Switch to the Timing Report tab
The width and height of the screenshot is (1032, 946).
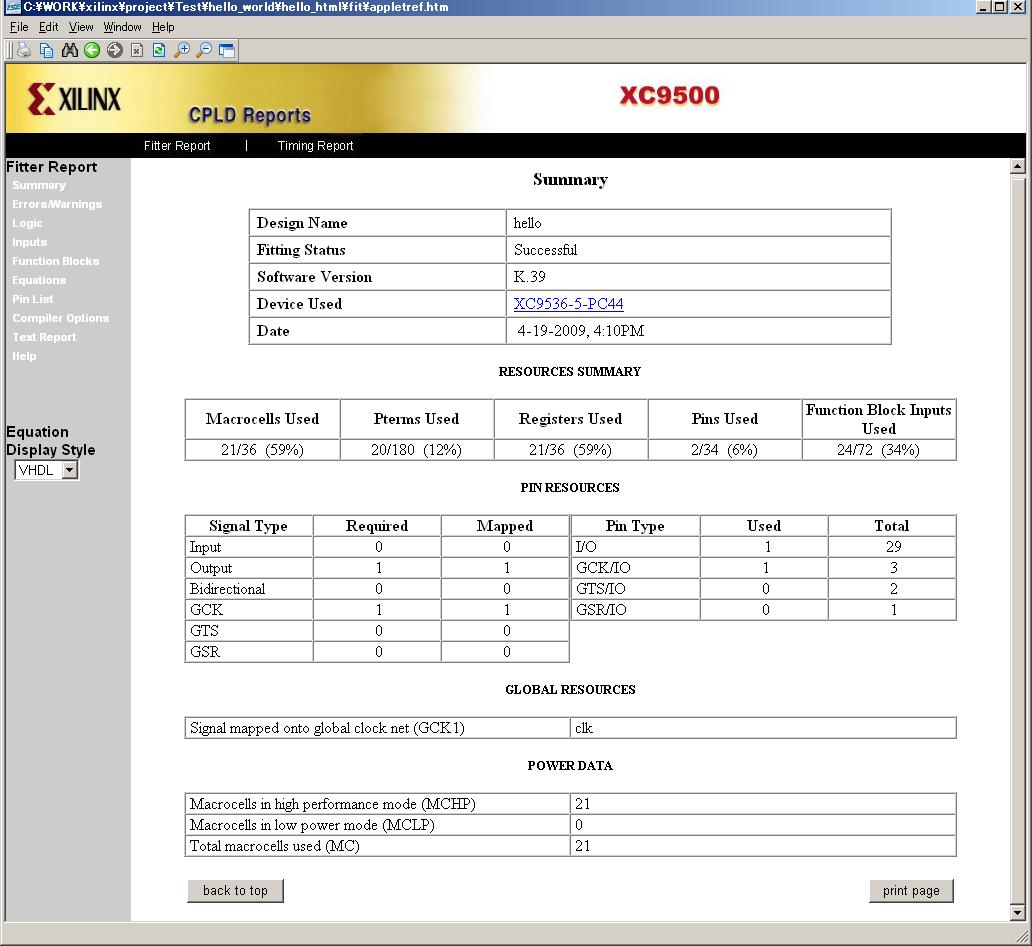coord(315,145)
